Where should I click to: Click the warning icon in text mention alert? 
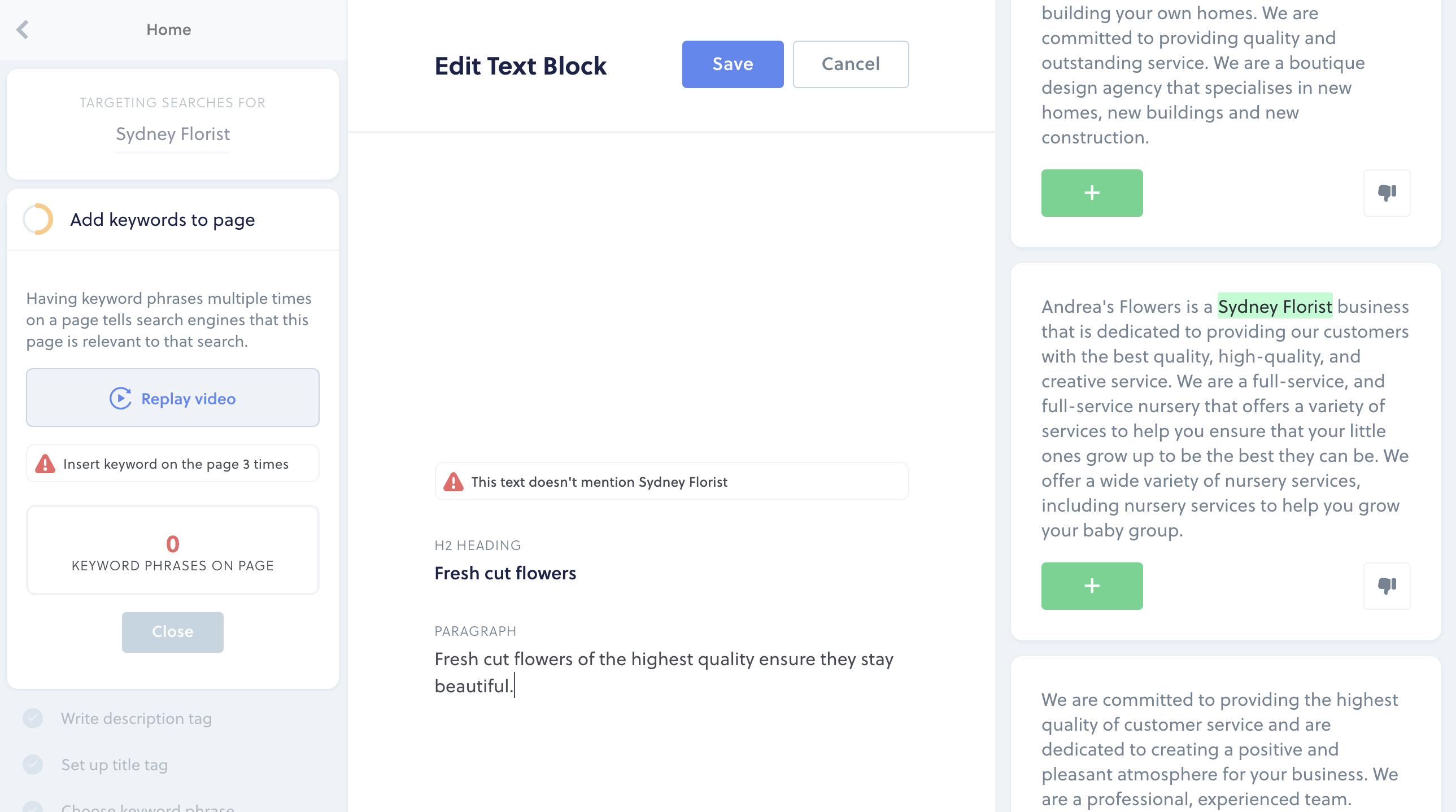tap(454, 482)
